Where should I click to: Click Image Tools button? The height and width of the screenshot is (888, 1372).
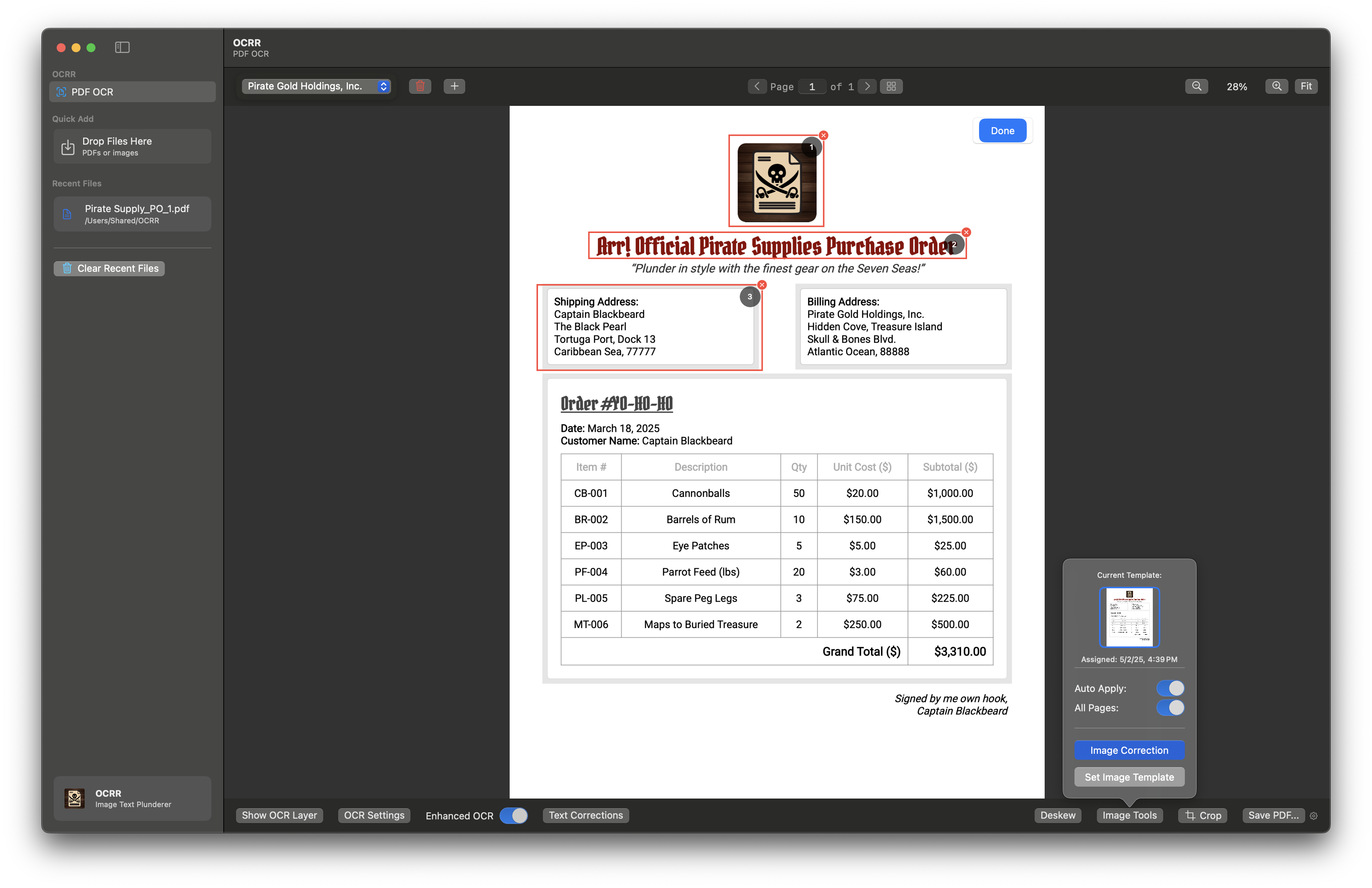click(x=1130, y=815)
